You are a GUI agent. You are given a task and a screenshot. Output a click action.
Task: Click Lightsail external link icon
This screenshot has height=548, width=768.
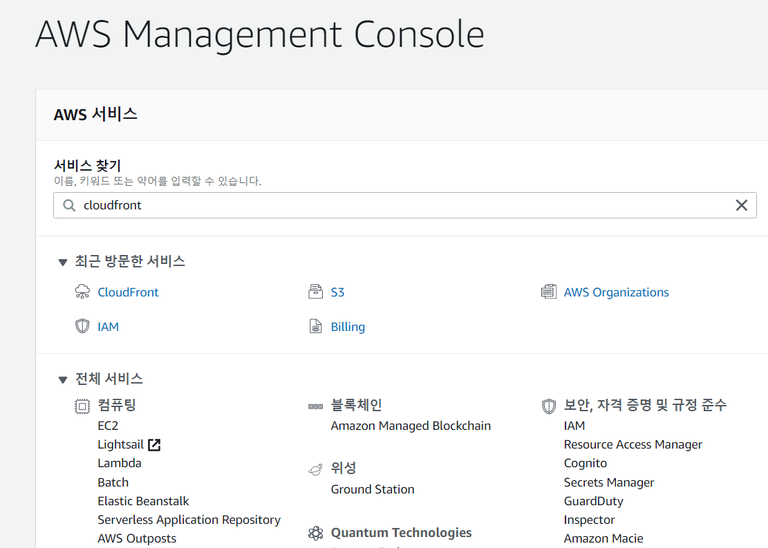coord(154,445)
